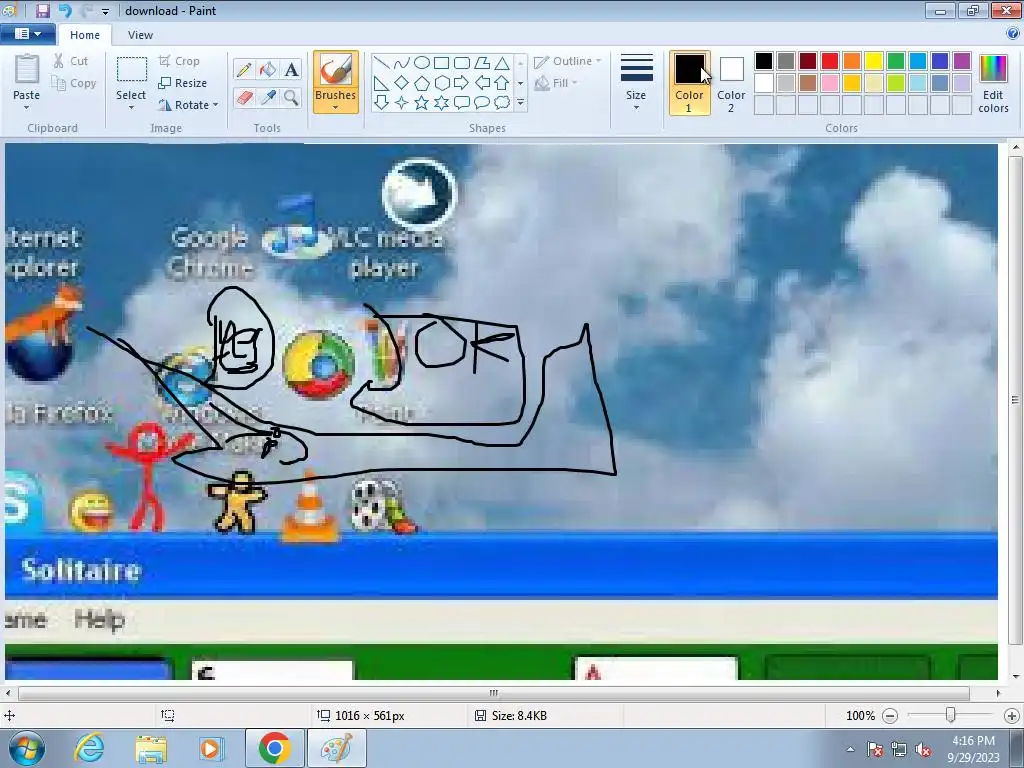Pick the red color swatch

pos(830,61)
